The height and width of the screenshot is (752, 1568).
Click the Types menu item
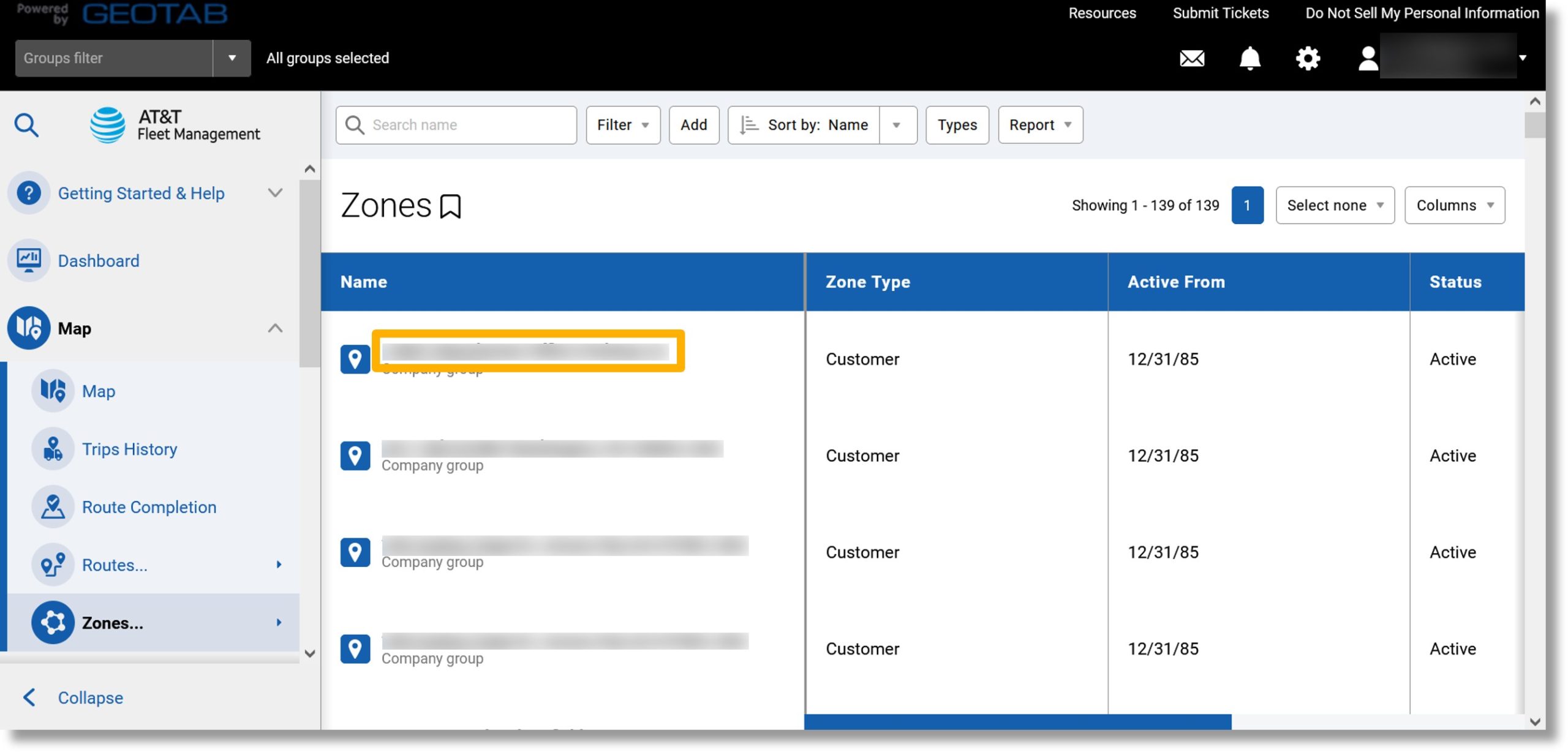(x=956, y=124)
